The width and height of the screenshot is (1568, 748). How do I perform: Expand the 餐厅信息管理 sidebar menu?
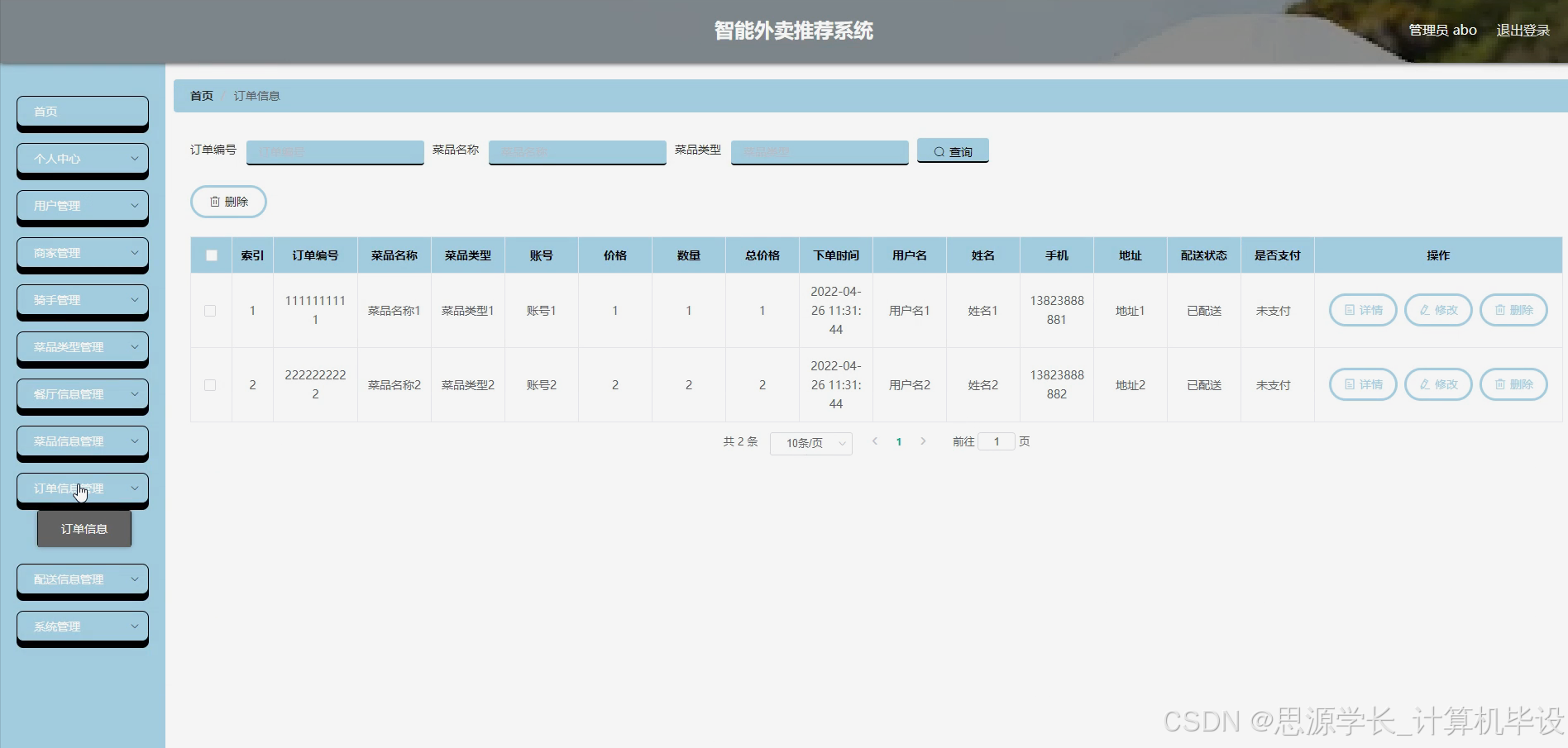pos(83,394)
